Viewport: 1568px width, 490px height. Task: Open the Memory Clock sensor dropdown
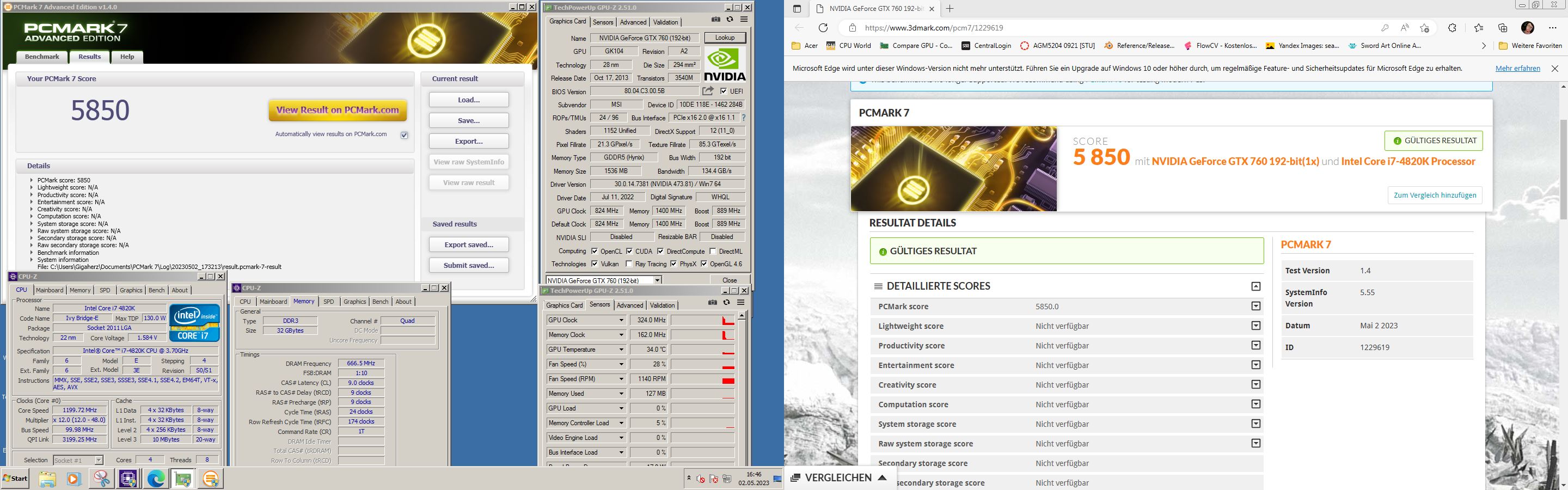(x=621, y=335)
